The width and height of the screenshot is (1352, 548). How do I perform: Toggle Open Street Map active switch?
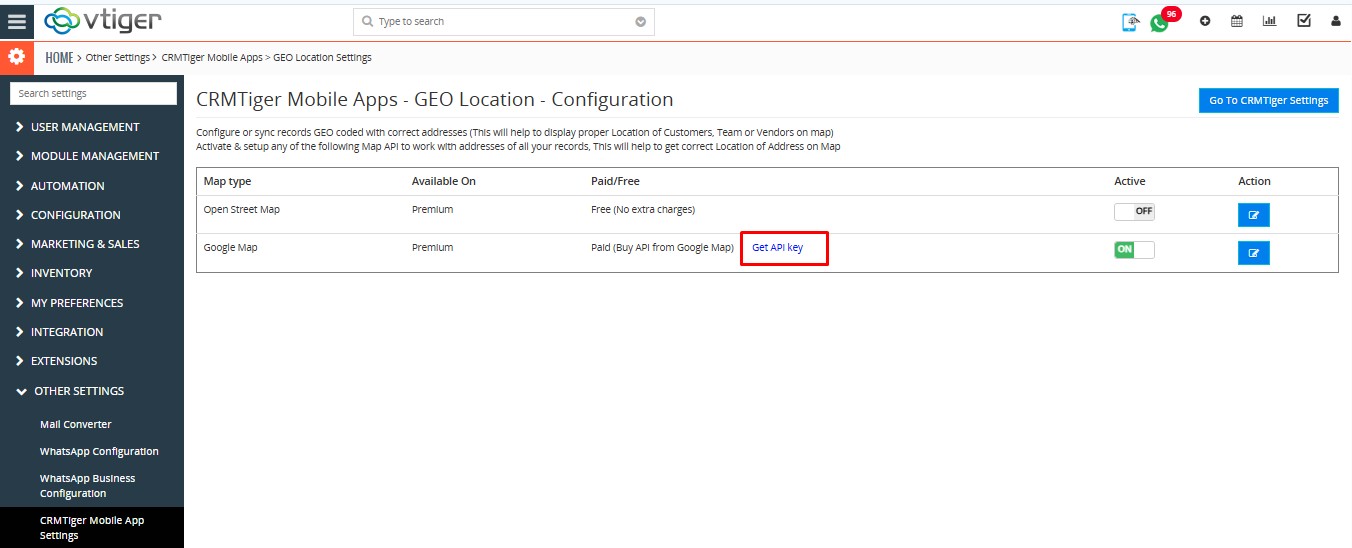pyautogui.click(x=1134, y=211)
